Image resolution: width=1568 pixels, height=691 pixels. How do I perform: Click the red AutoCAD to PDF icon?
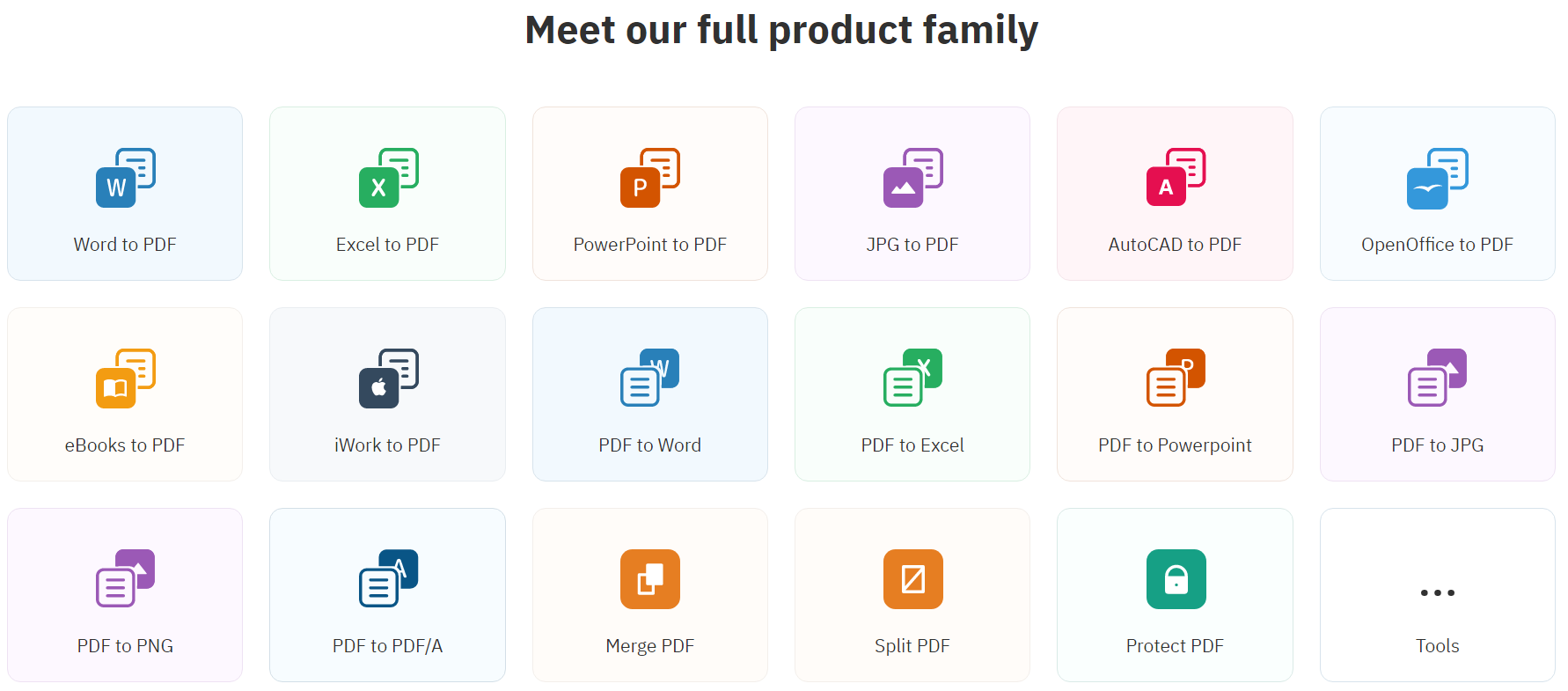tap(1176, 177)
